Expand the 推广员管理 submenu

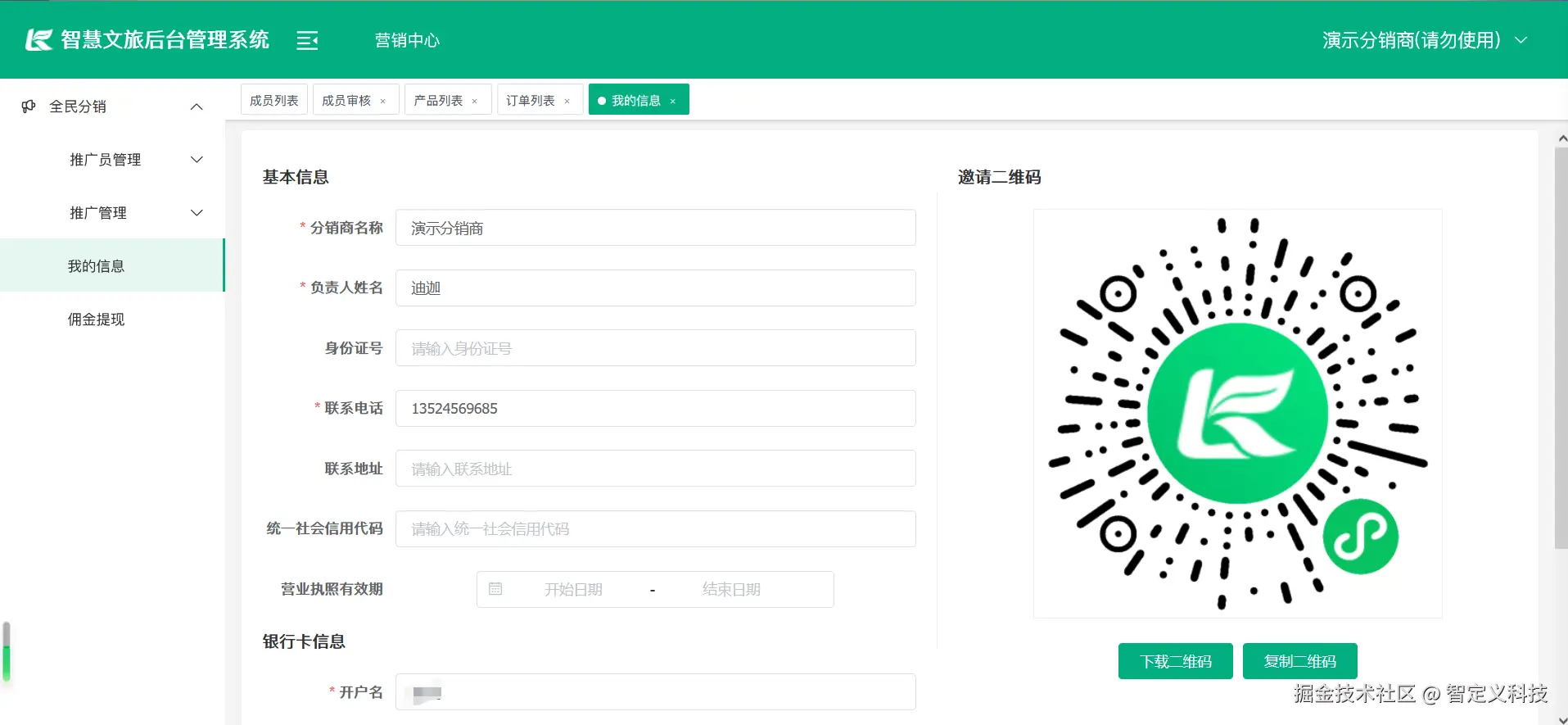197,160
